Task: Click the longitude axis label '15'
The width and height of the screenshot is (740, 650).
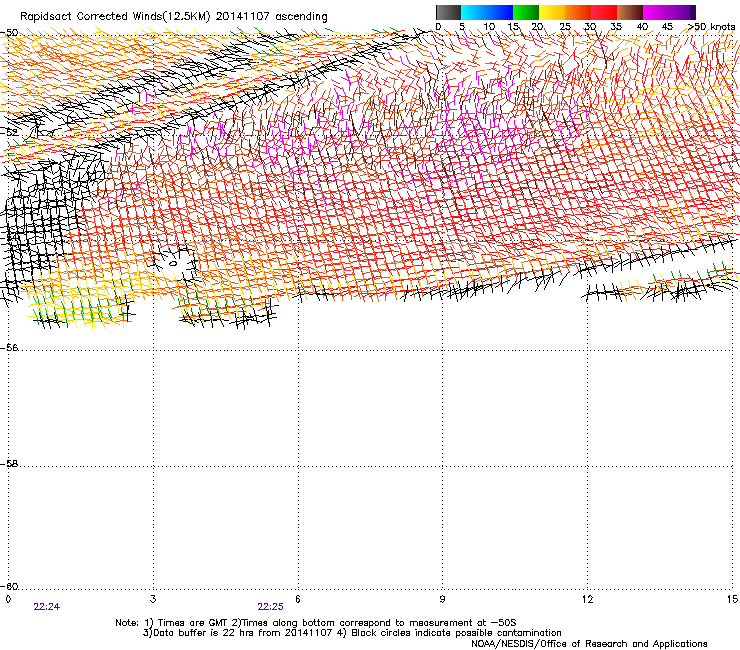Action: coord(732,599)
